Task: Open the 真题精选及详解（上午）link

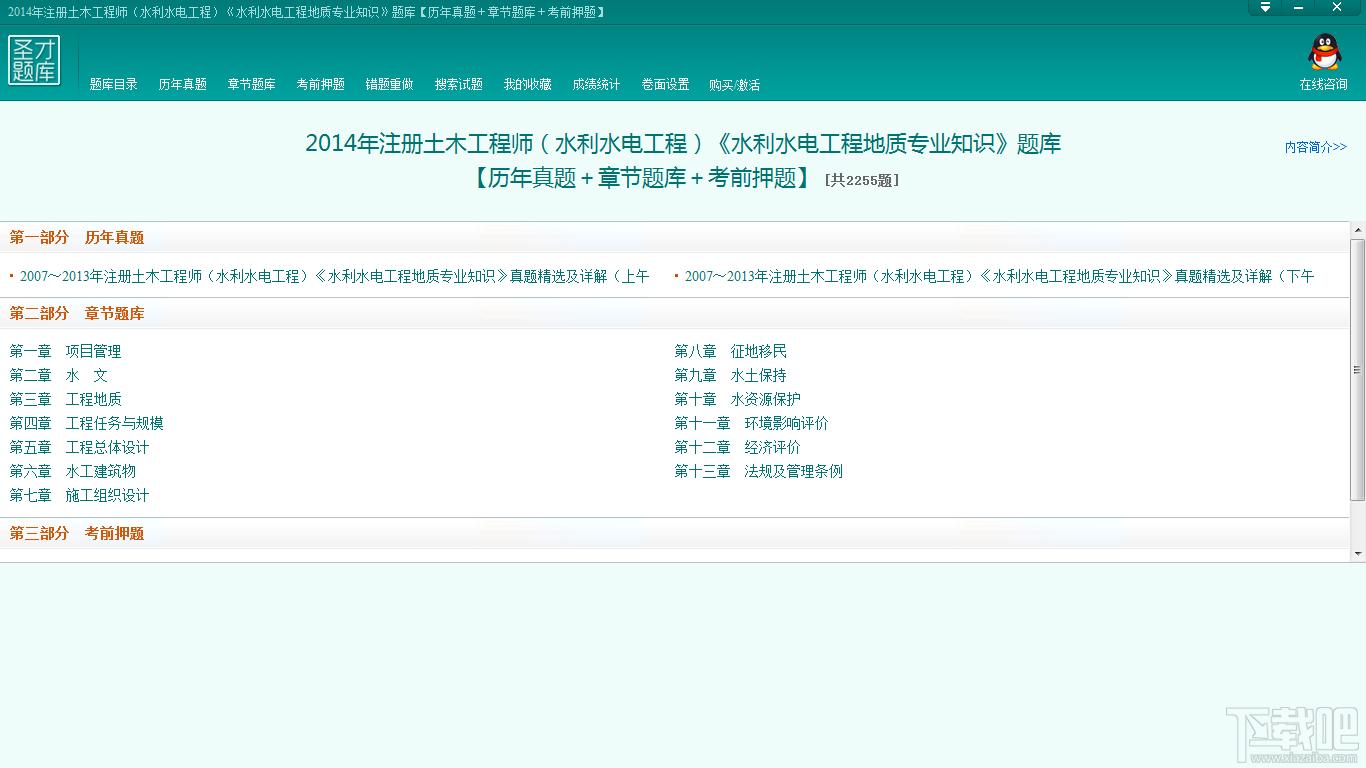Action: pos(330,276)
